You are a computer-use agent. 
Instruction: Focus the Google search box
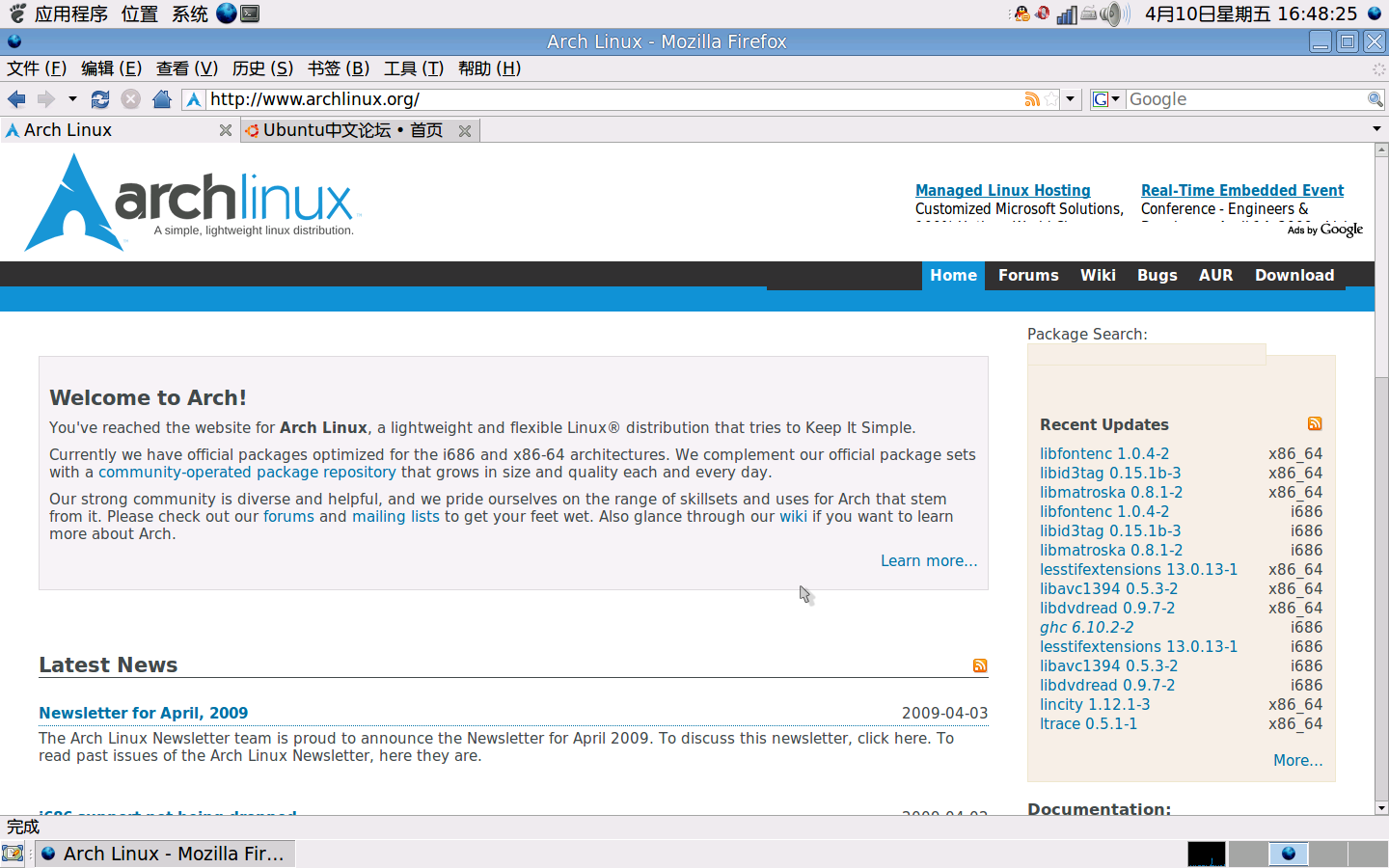[1245, 99]
